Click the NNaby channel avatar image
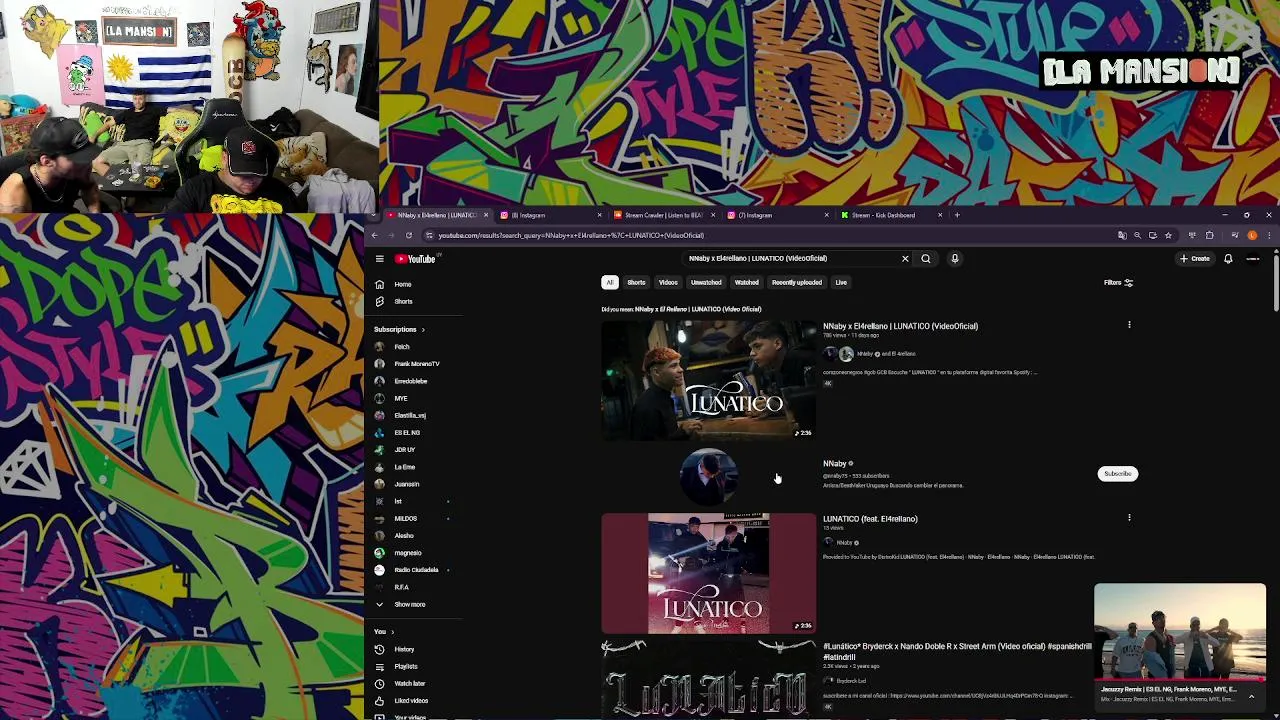Screen dimensions: 1280x720 pos(709,476)
